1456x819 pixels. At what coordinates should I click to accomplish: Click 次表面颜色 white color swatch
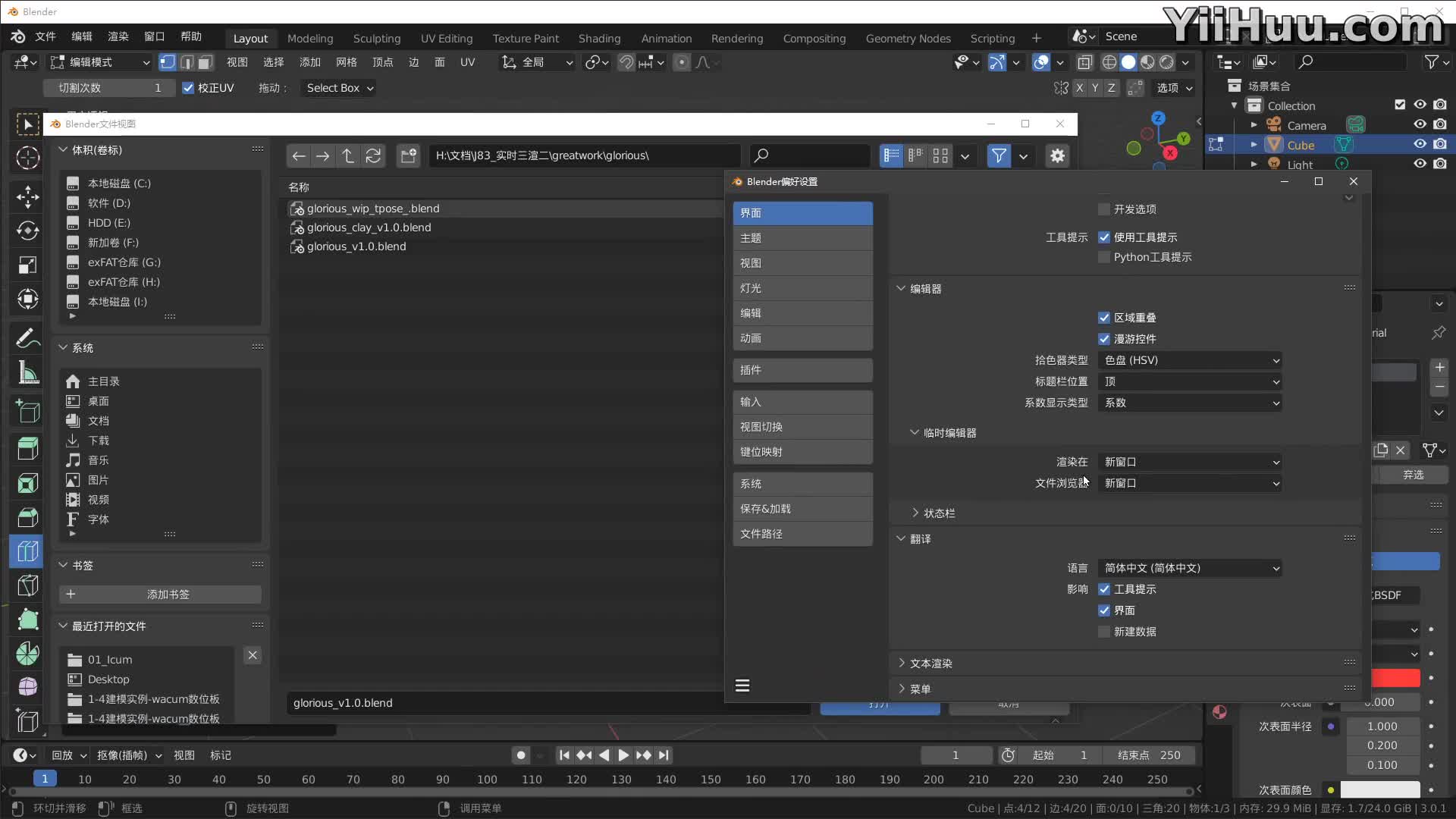(x=1380, y=789)
